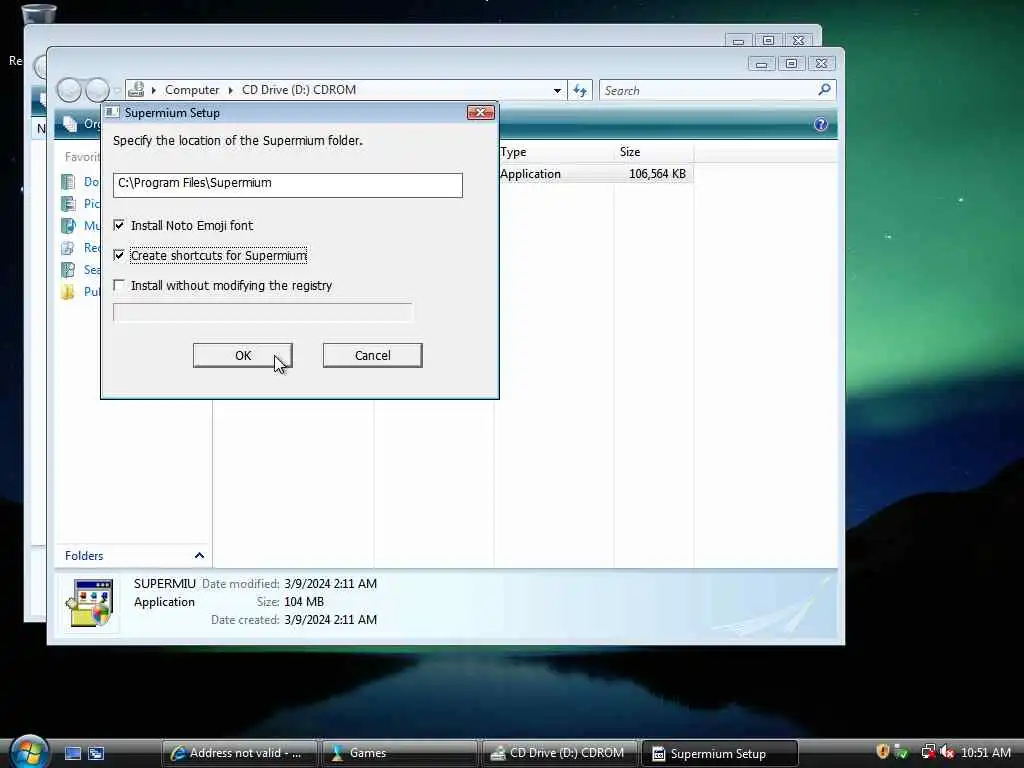The image size is (1024, 768).
Task: Go back with the Explorer Back button
Action: 69,90
